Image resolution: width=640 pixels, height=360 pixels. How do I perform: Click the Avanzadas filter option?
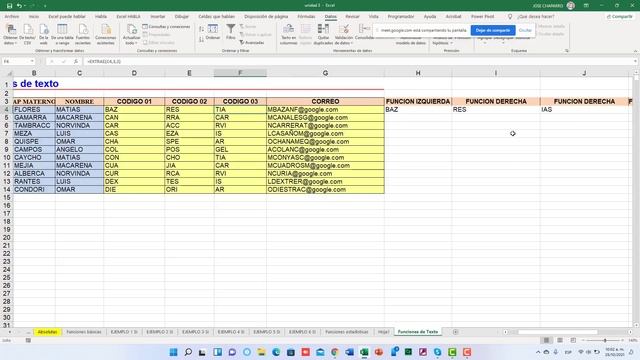pos(252,42)
